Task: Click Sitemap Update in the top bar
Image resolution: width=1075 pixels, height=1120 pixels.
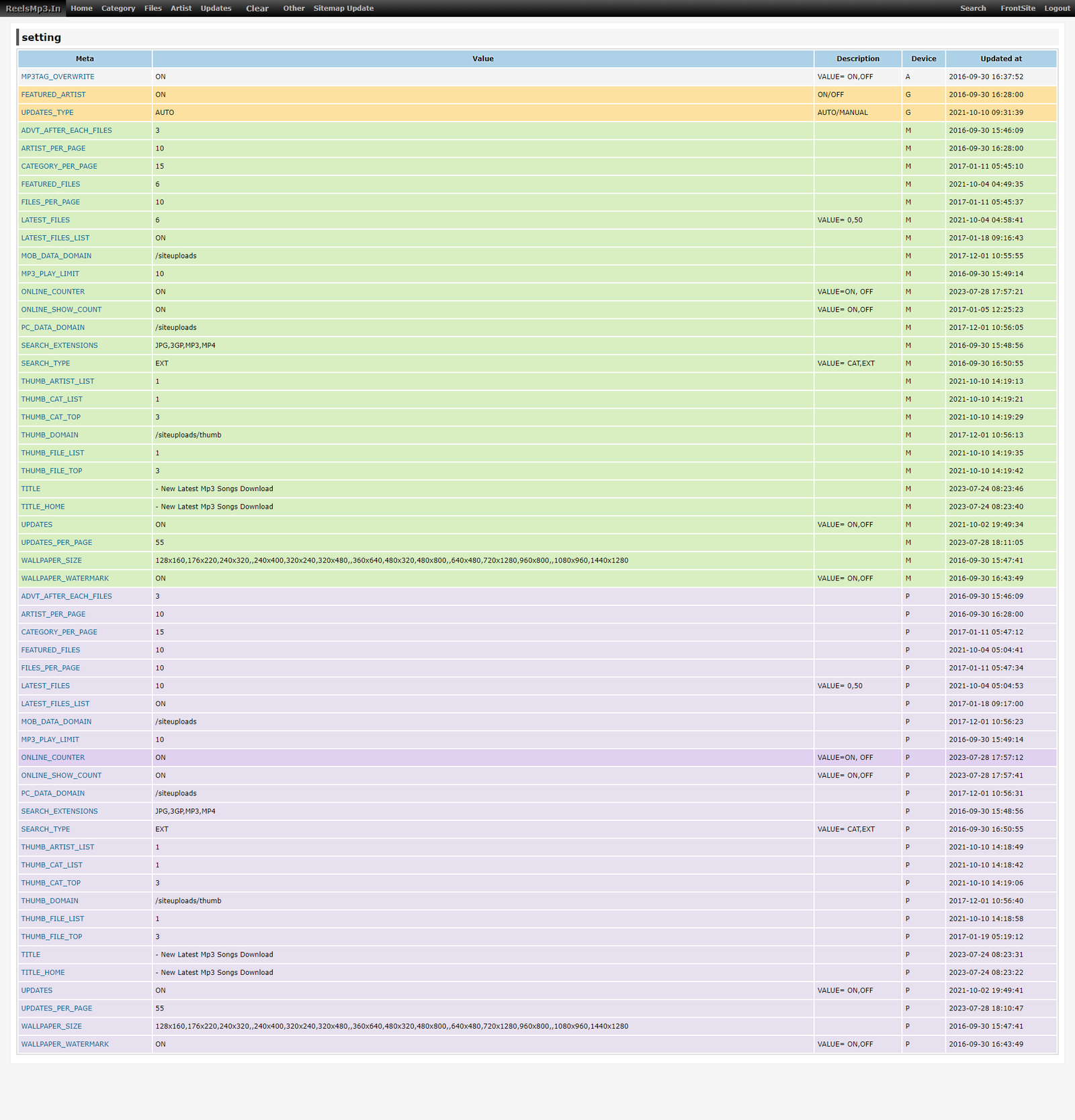Action: tap(343, 9)
